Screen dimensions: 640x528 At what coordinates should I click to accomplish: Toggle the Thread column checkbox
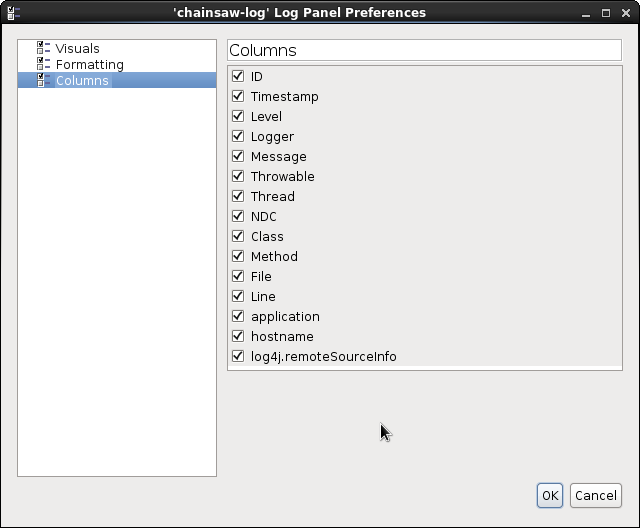(238, 196)
